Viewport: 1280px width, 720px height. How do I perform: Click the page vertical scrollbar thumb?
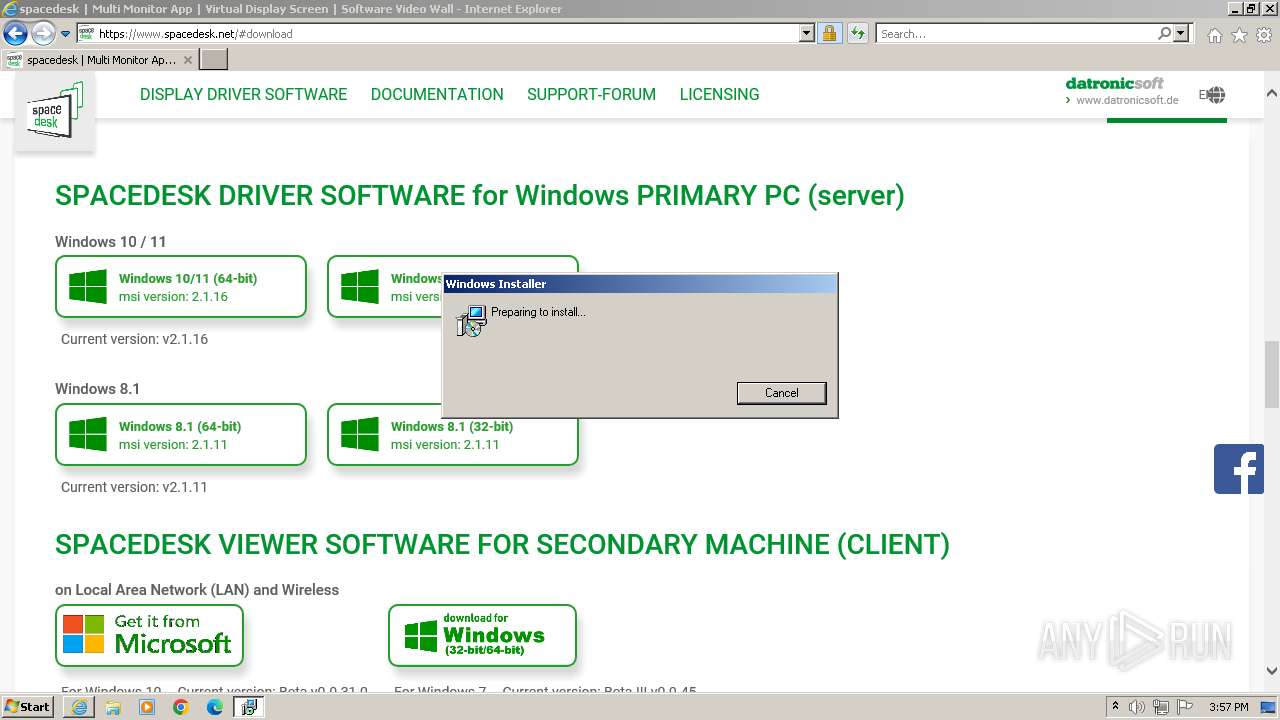click(x=1272, y=374)
